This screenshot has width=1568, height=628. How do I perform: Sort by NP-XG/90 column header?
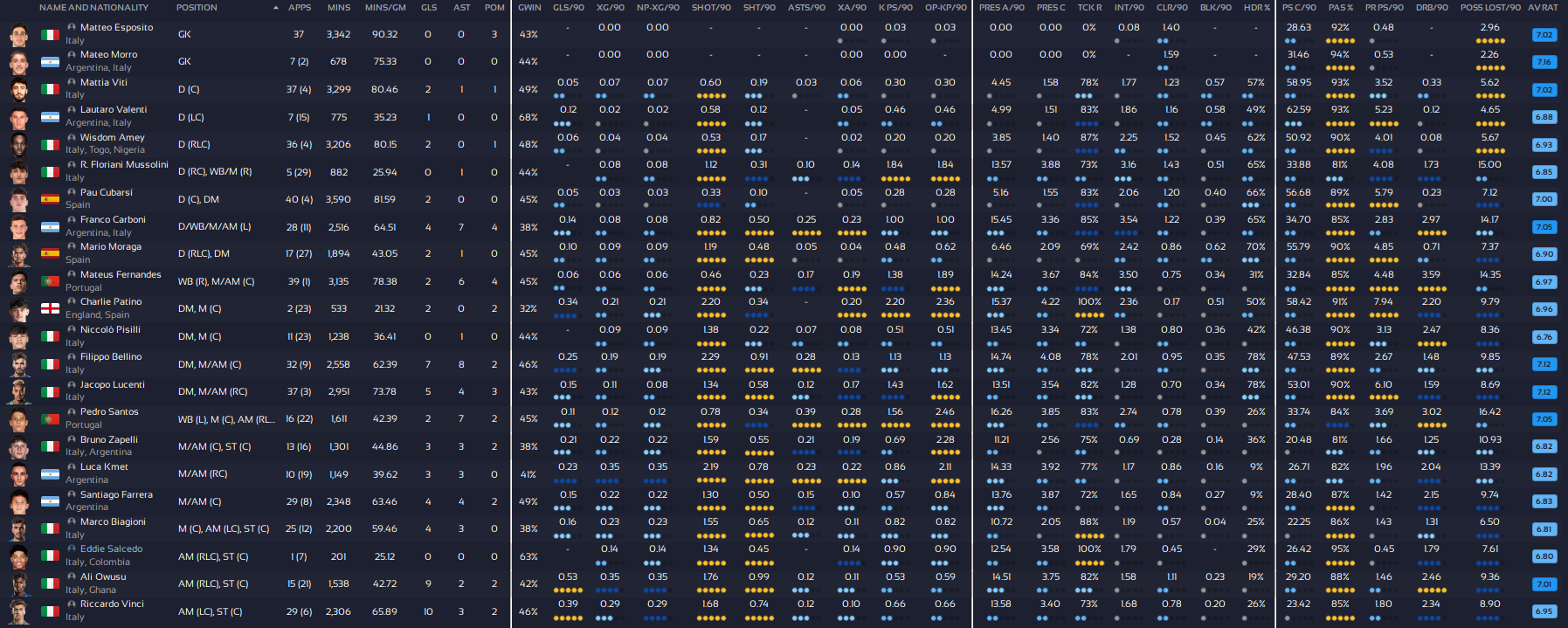[x=658, y=8]
